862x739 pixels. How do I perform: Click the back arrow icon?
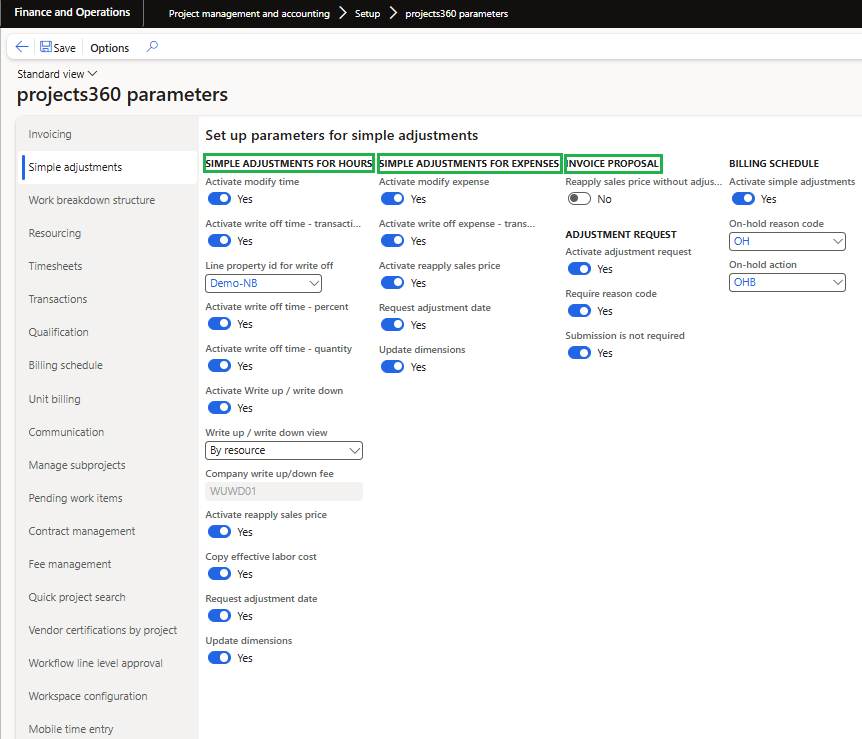click(x=22, y=47)
